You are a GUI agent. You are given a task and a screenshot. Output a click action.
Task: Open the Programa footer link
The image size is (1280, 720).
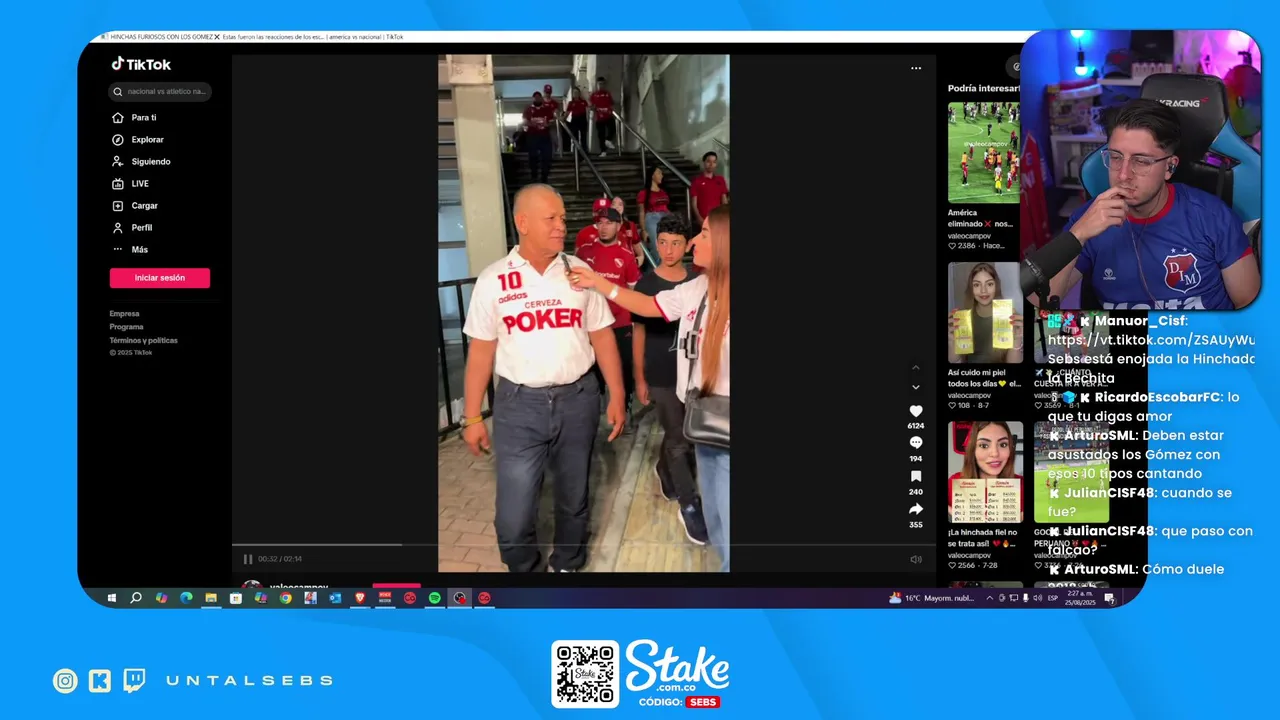pyautogui.click(x=127, y=327)
